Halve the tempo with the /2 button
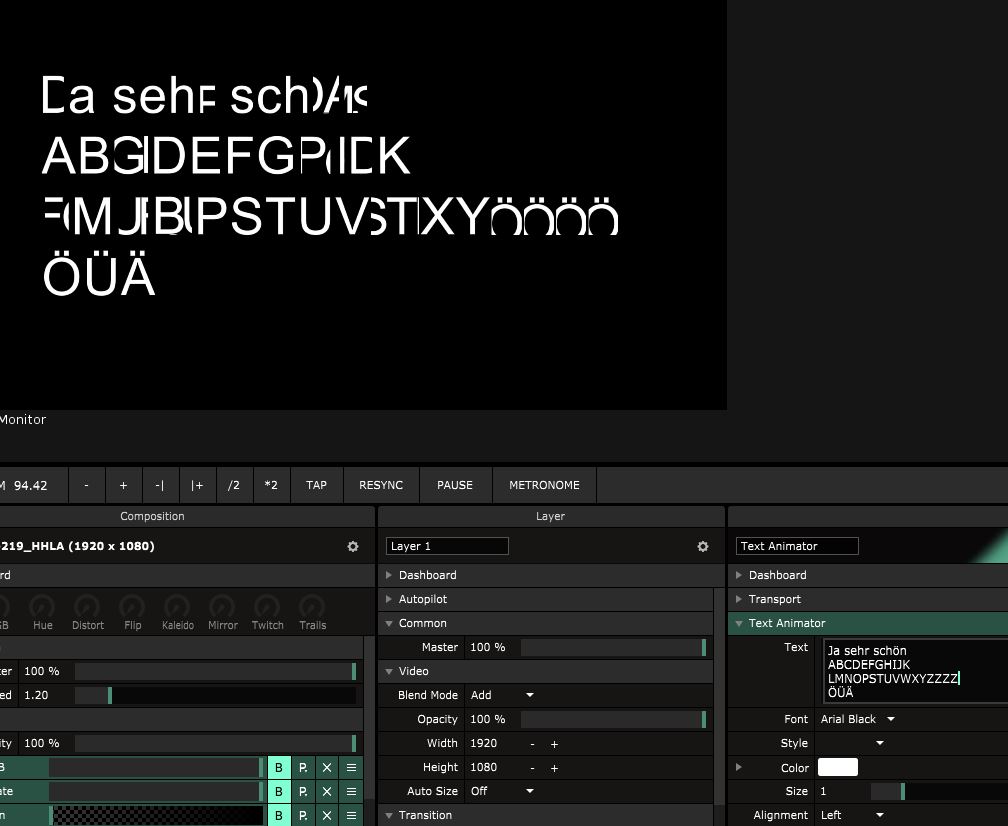1008x826 pixels. tap(234, 485)
